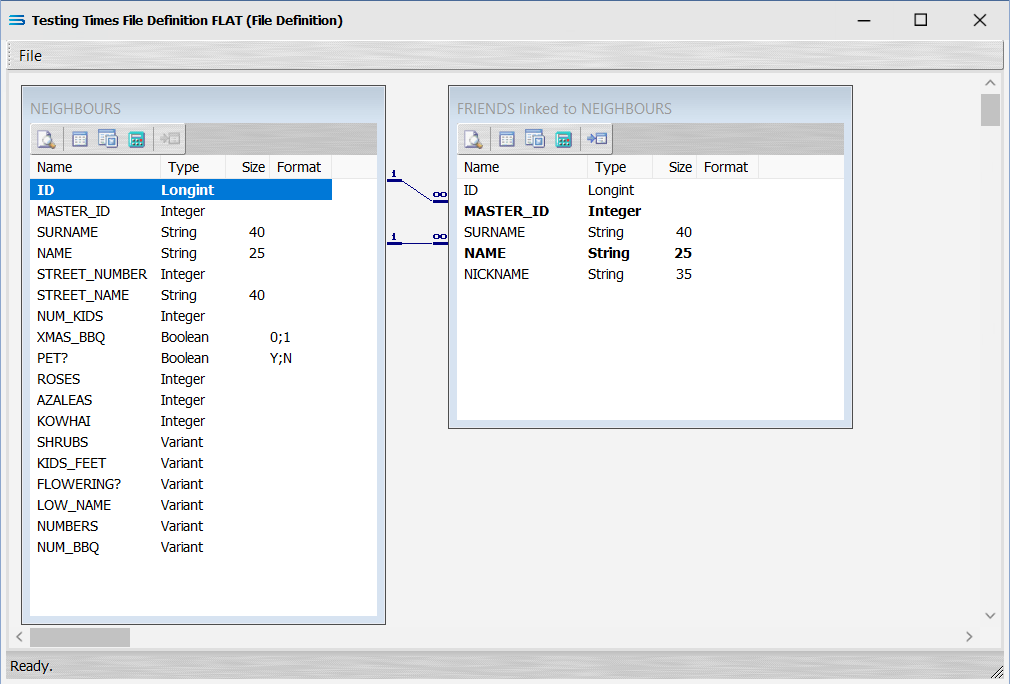Click the calculator icon in FRIENDS toolbar

click(x=563, y=139)
